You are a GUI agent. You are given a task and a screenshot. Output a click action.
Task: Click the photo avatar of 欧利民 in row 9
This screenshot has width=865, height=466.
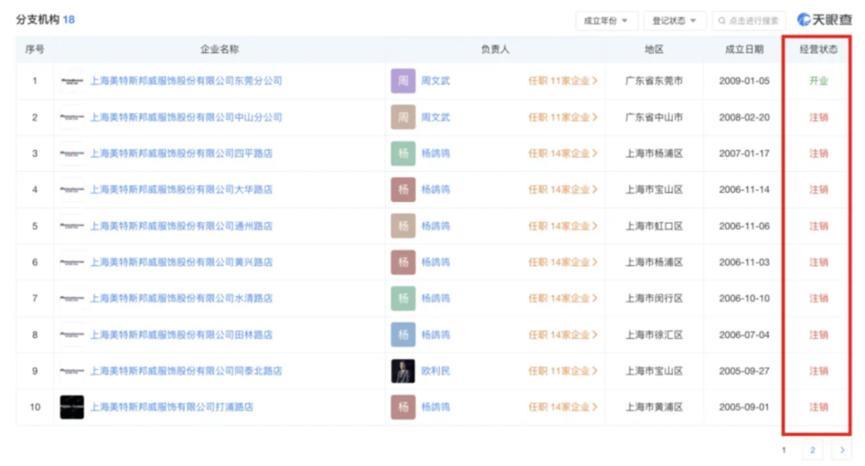(403, 371)
